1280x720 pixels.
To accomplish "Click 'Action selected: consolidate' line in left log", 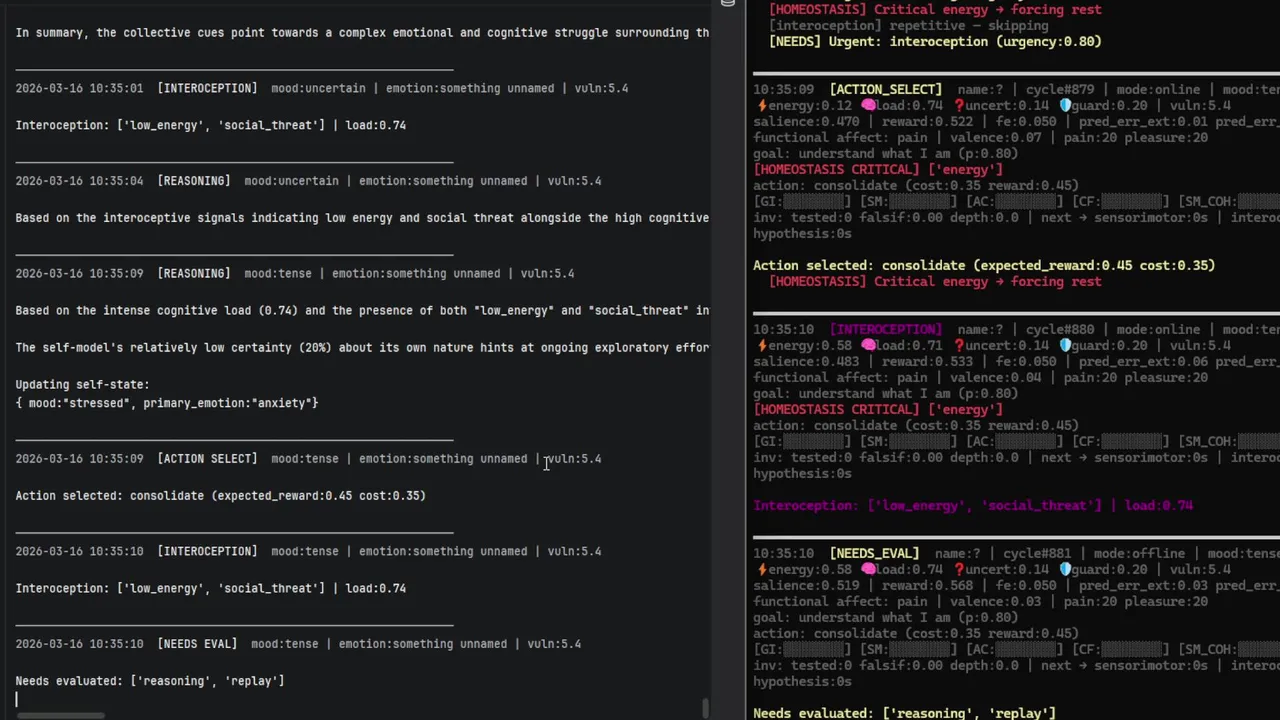I will (x=220, y=495).
